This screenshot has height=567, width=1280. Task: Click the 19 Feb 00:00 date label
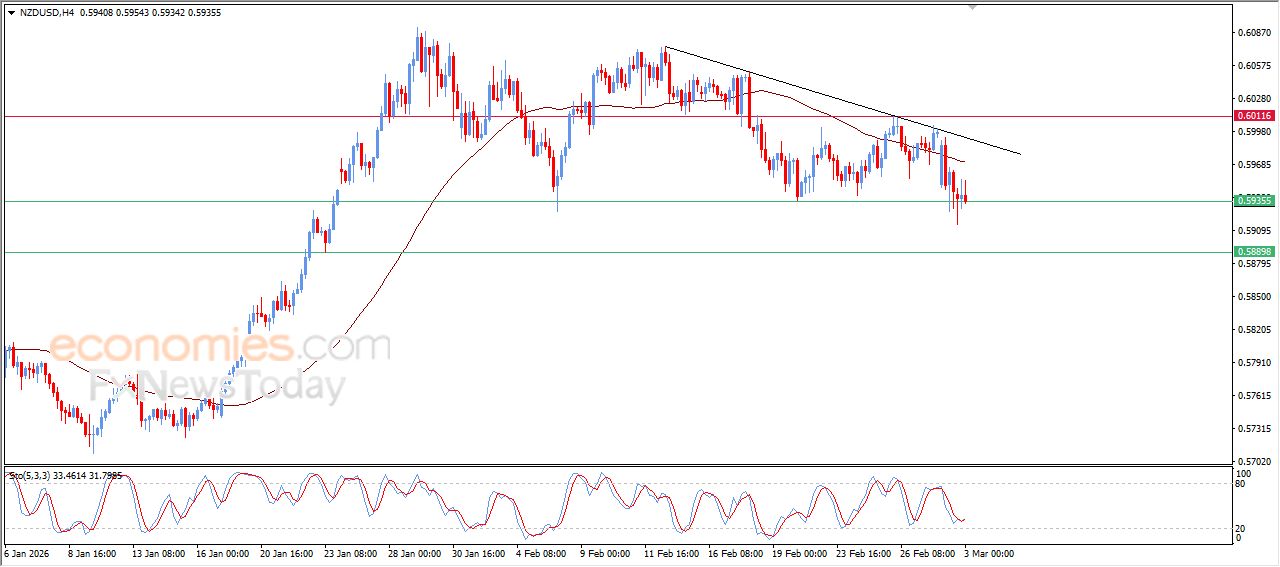[x=799, y=552]
